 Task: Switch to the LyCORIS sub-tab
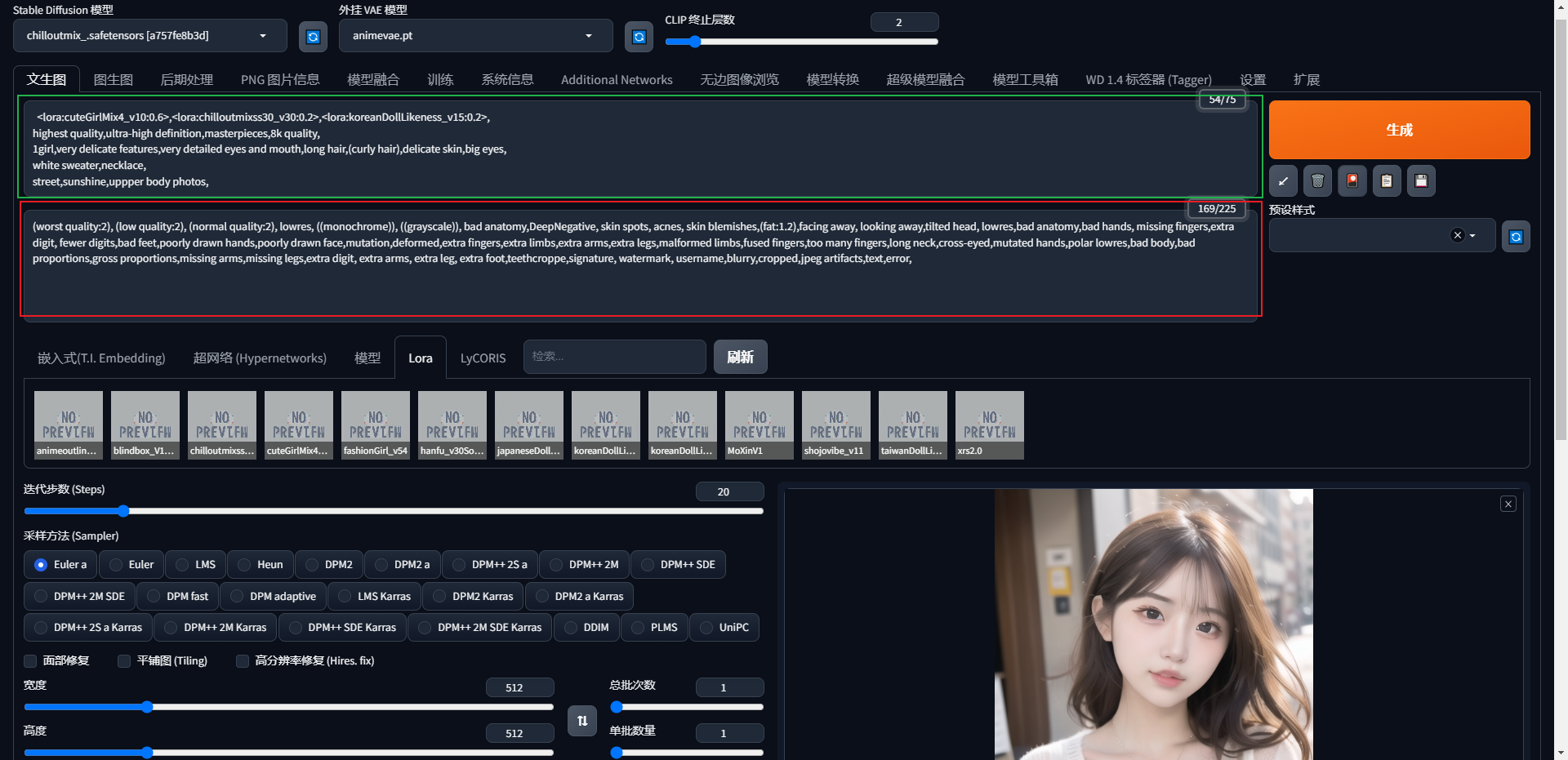tap(483, 358)
